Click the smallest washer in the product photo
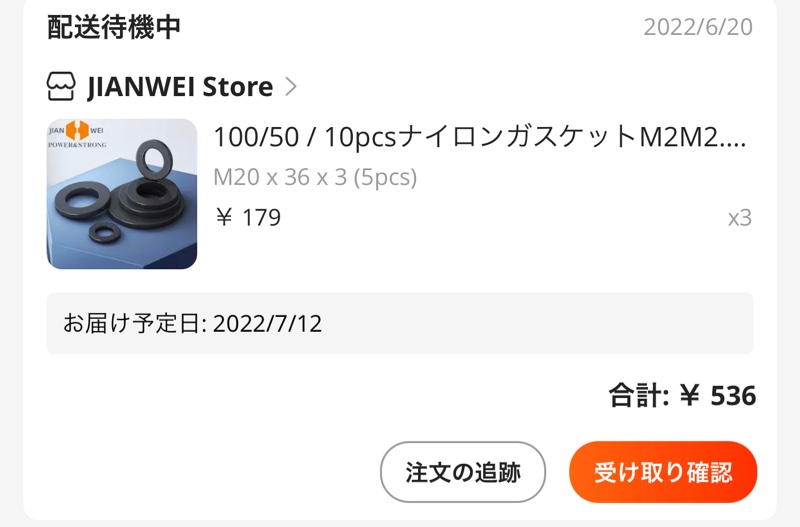The image size is (800, 527). (105, 232)
